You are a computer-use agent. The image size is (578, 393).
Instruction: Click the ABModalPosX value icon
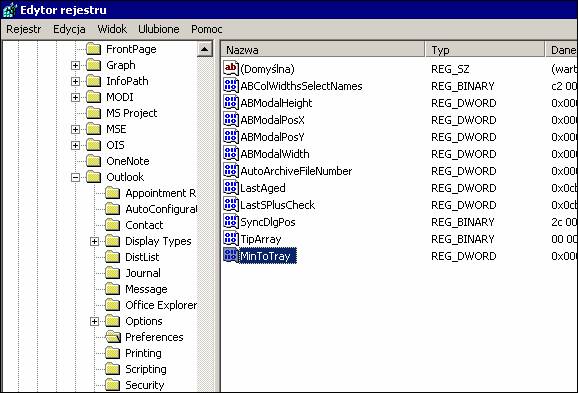231,119
